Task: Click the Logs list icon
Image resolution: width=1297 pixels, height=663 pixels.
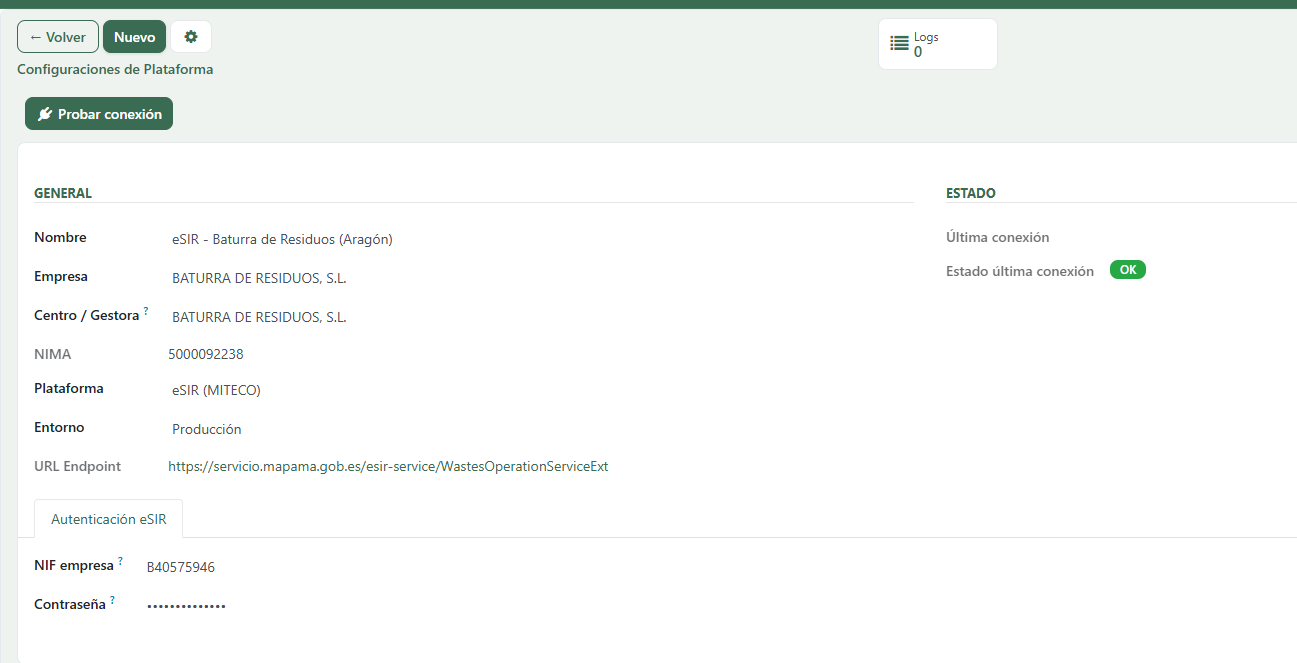Action: [x=899, y=44]
